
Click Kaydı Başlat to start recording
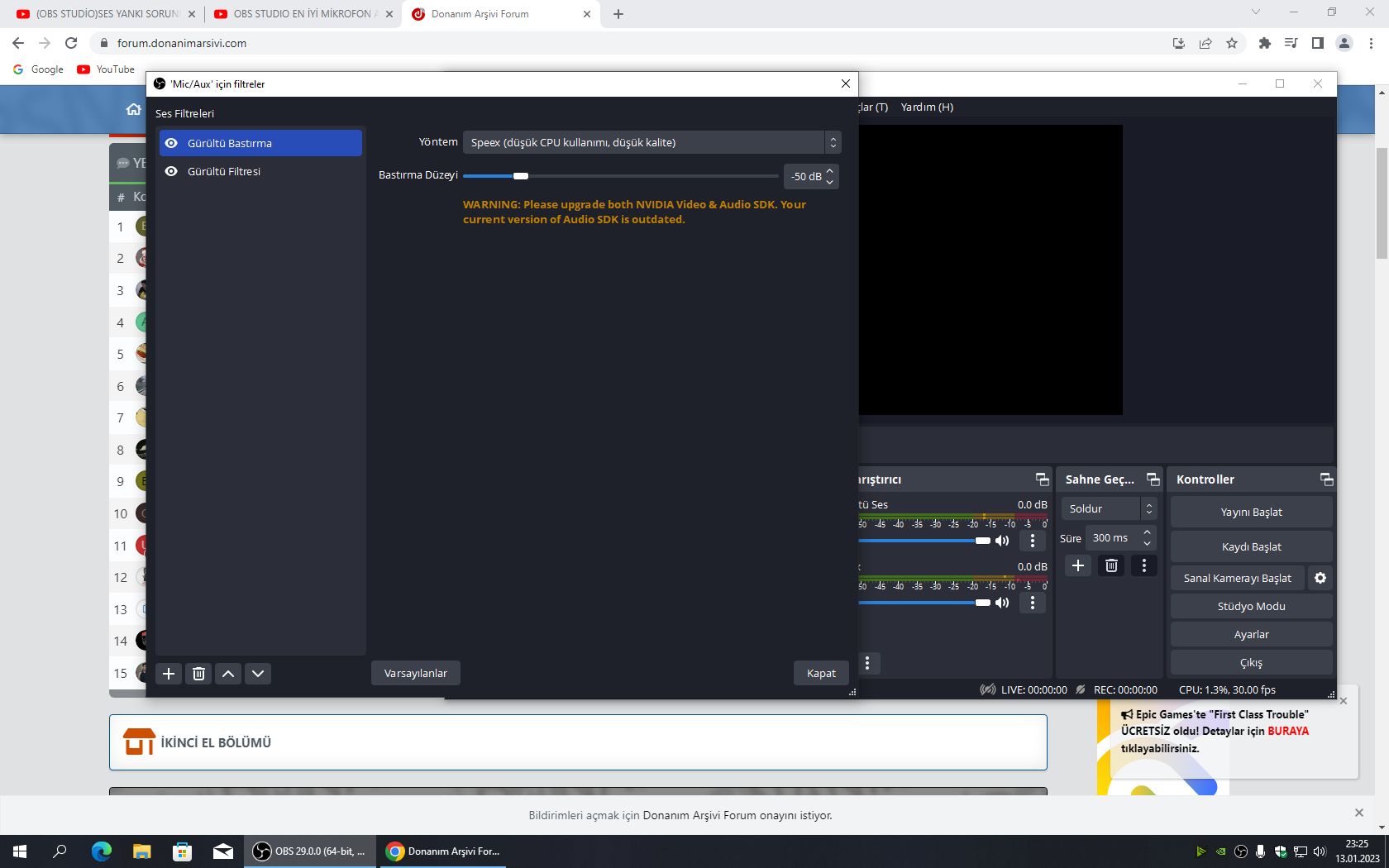point(1251,546)
